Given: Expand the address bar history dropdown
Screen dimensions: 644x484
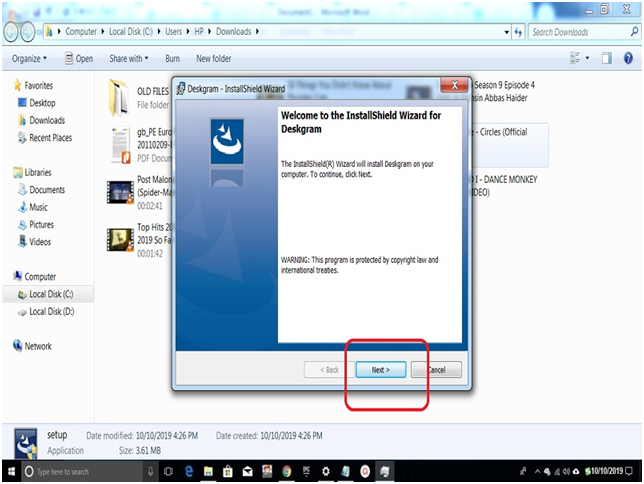Looking at the screenshot, I should (507, 32).
